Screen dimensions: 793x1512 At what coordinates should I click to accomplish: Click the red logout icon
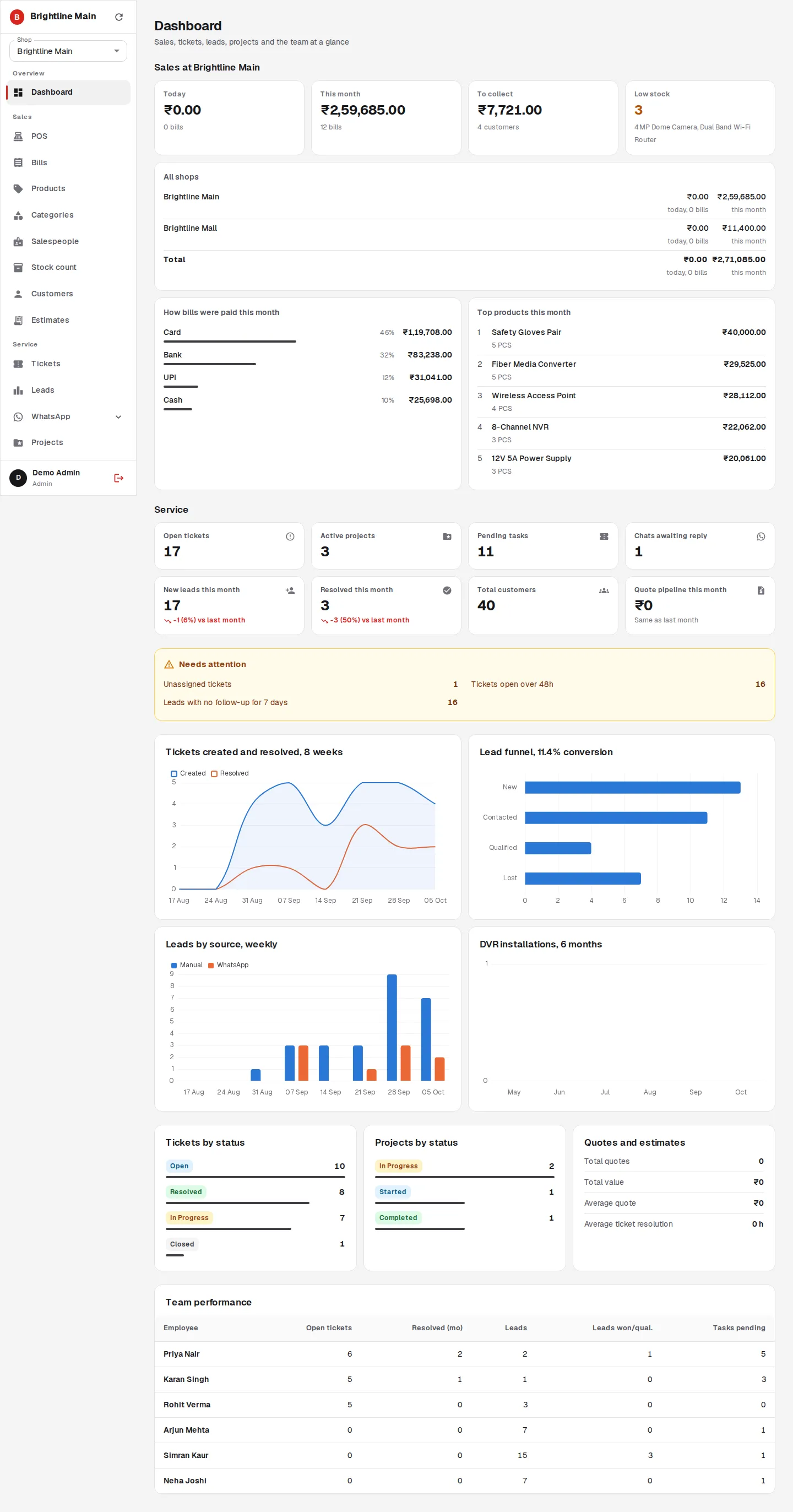tap(118, 478)
